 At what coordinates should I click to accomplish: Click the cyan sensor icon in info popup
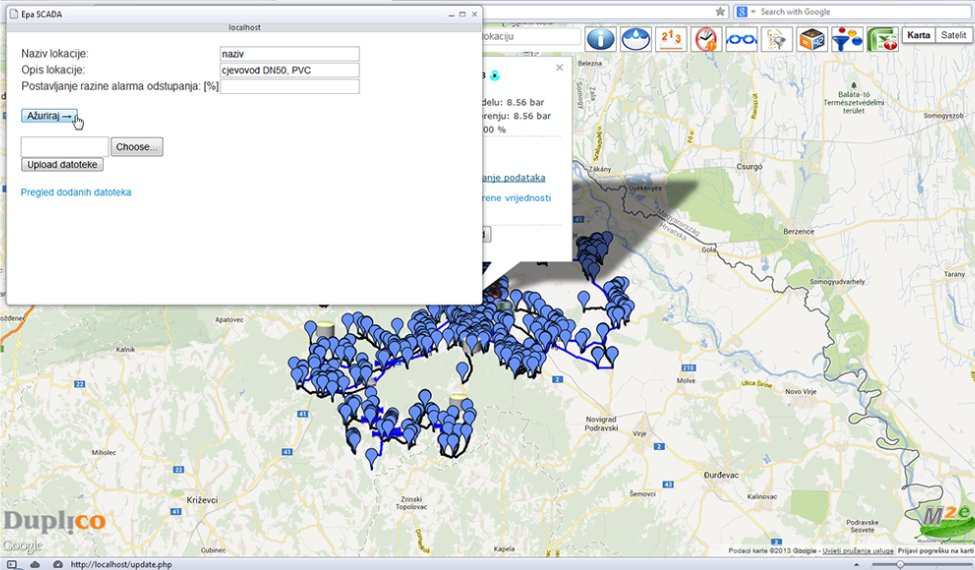coord(495,75)
